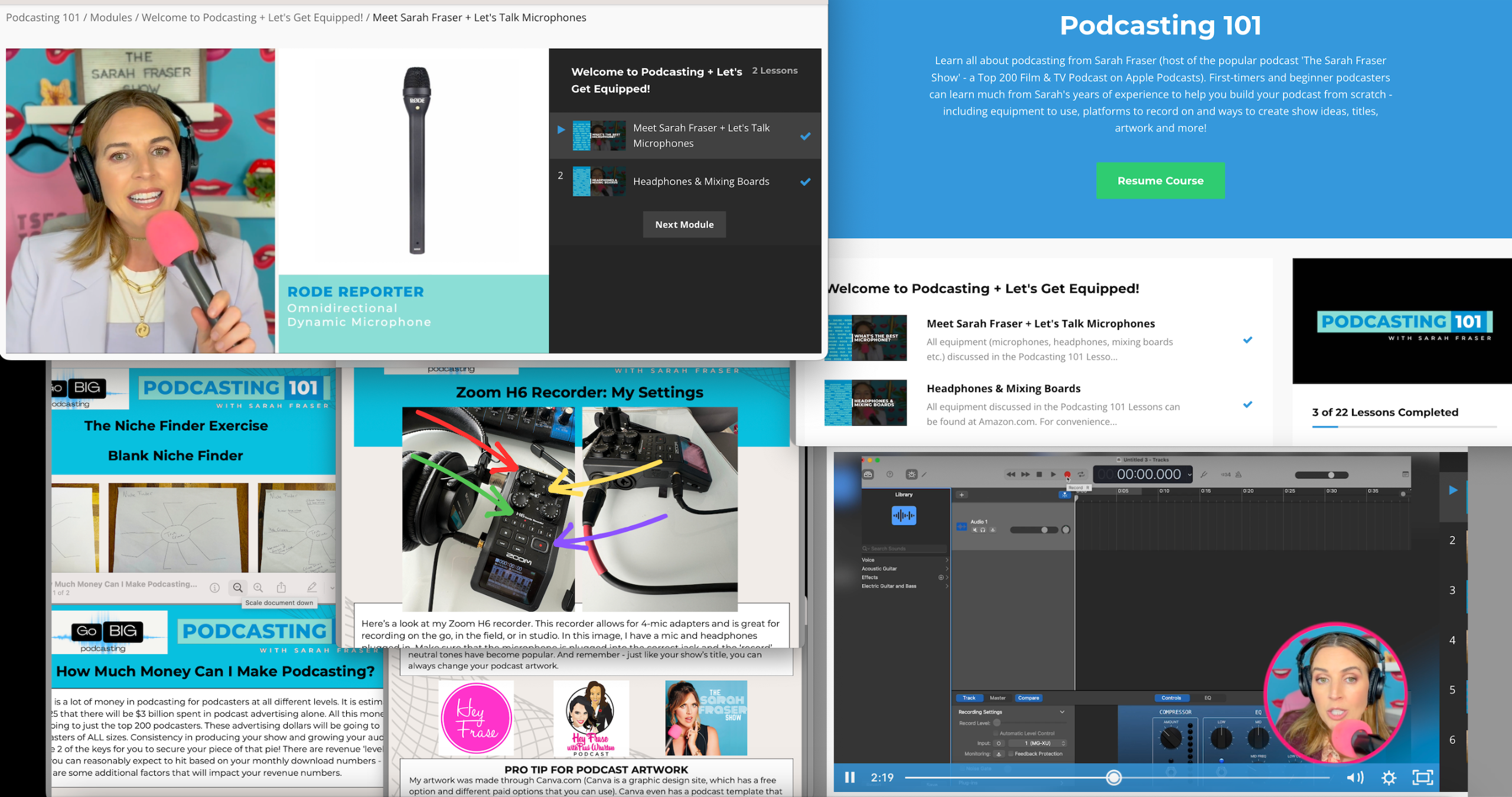Toggle completion checkmark for Headphones & Mixing Boards in dark sidebar
Viewport: 1512px width, 797px height.
coord(805,182)
